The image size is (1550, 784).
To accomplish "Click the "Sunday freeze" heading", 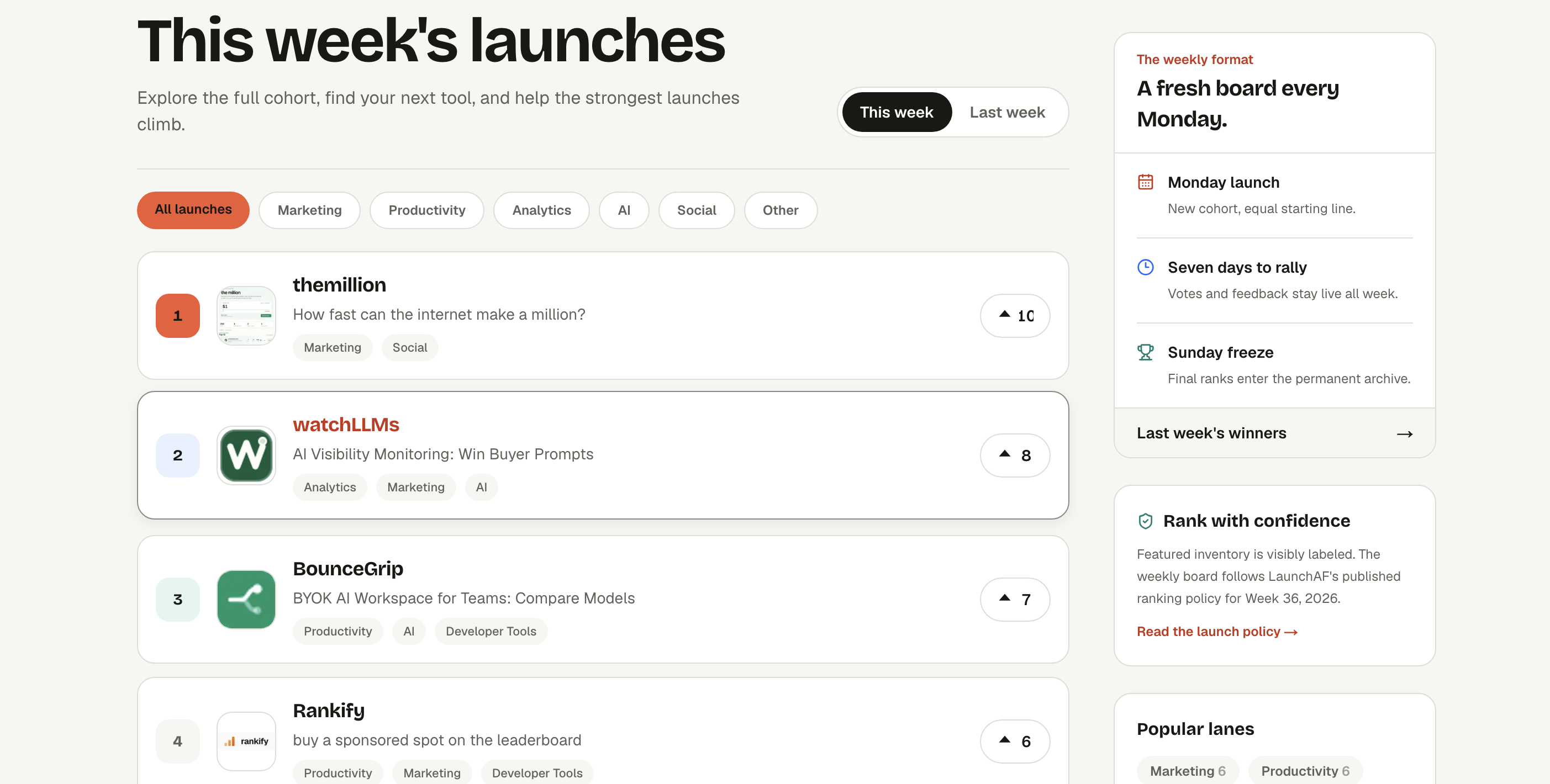I will point(1220,352).
